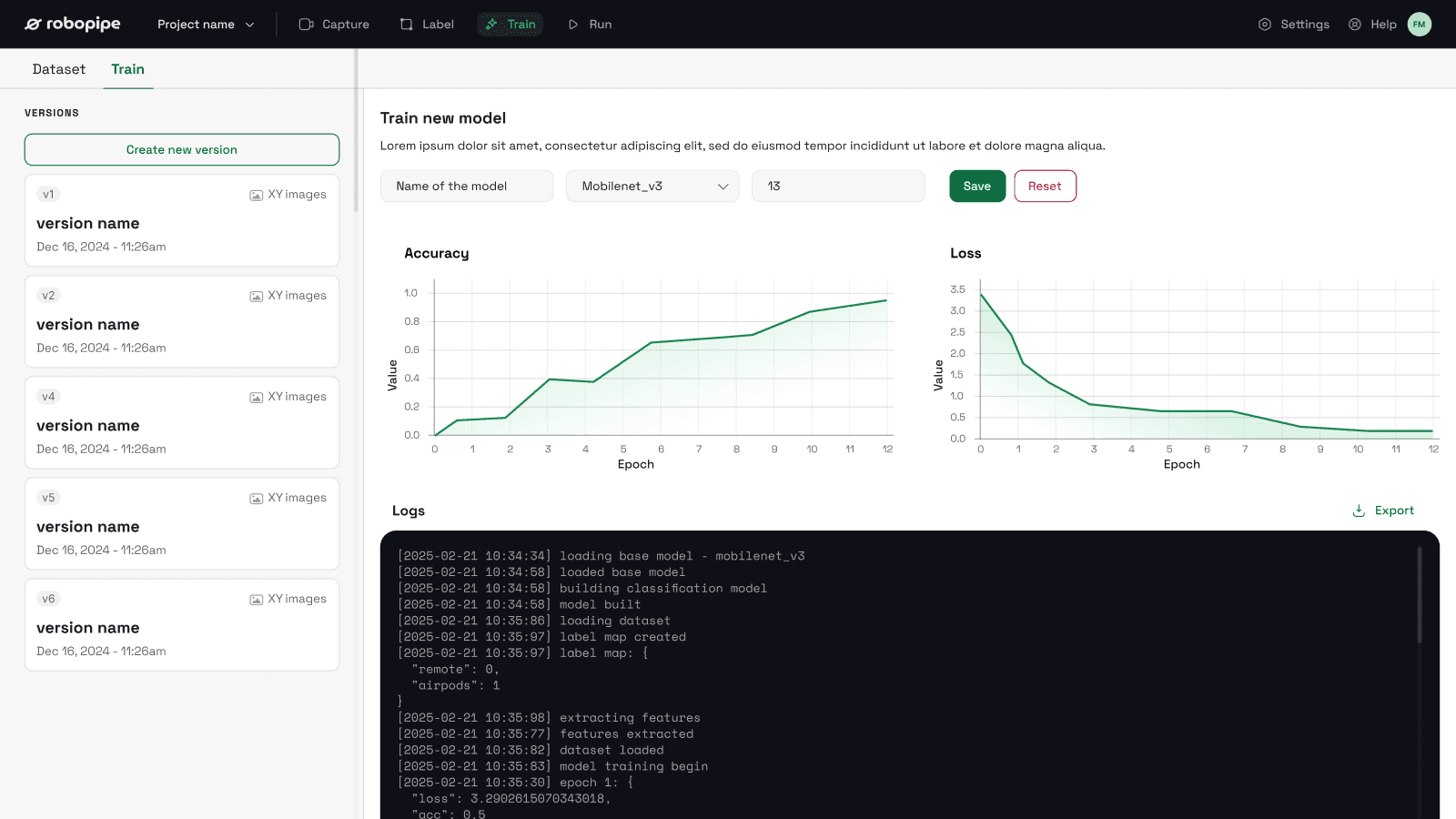The height and width of the screenshot is (819, 1456).
Task: Click the robopipe logo
Action: (73, 24)
